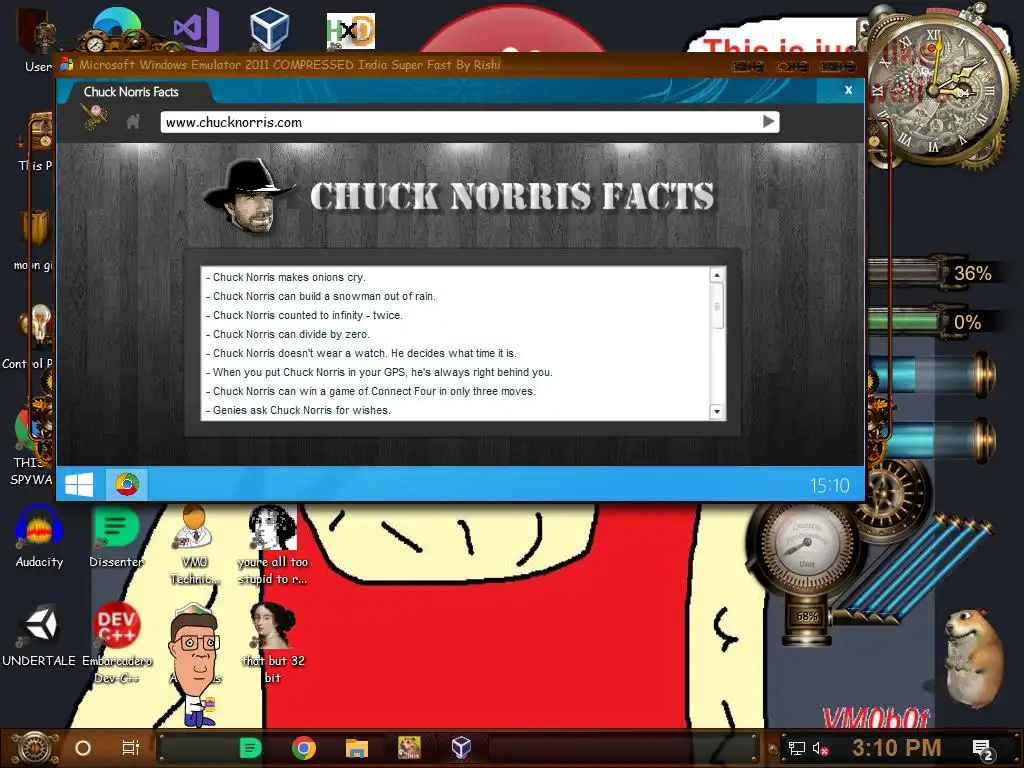Open the Chrome icon on emulator taskbar
The width and height of the screenshot is (1024, 768).
[x=127, y=485]
